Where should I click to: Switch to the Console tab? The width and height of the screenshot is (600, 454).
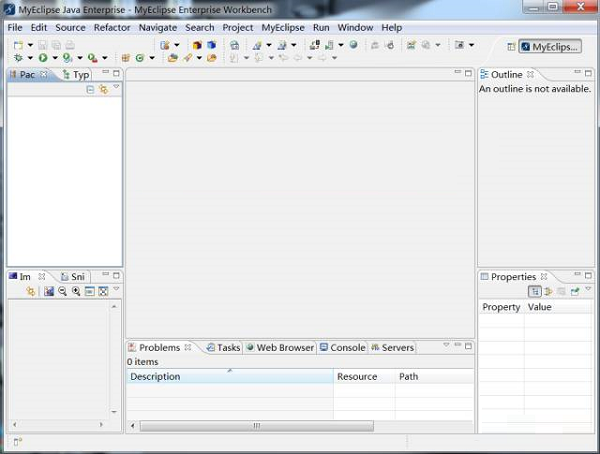click(342, 348)
